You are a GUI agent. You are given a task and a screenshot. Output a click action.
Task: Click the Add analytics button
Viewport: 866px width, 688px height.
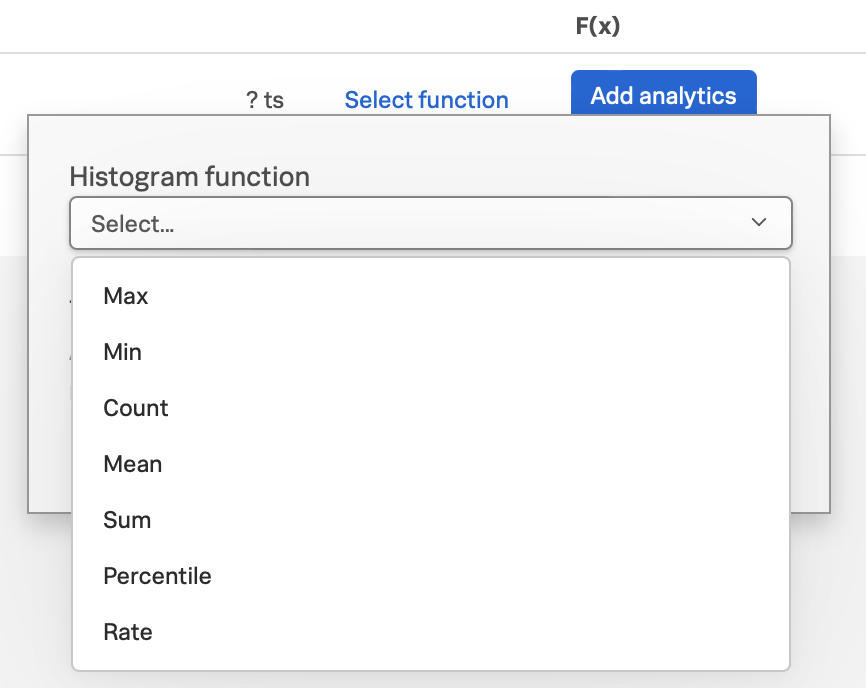663,93
